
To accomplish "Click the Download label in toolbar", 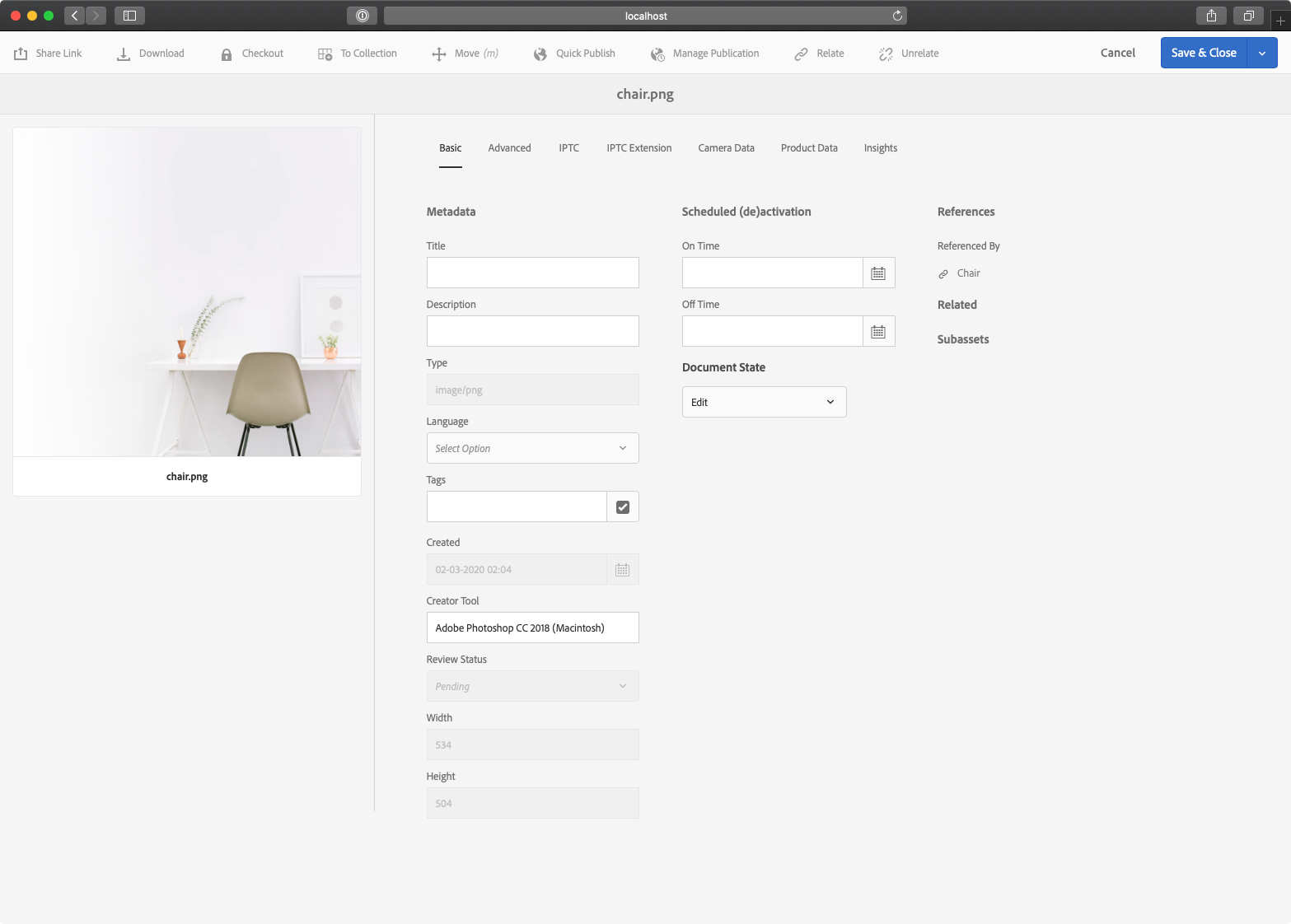I will 161,54.
